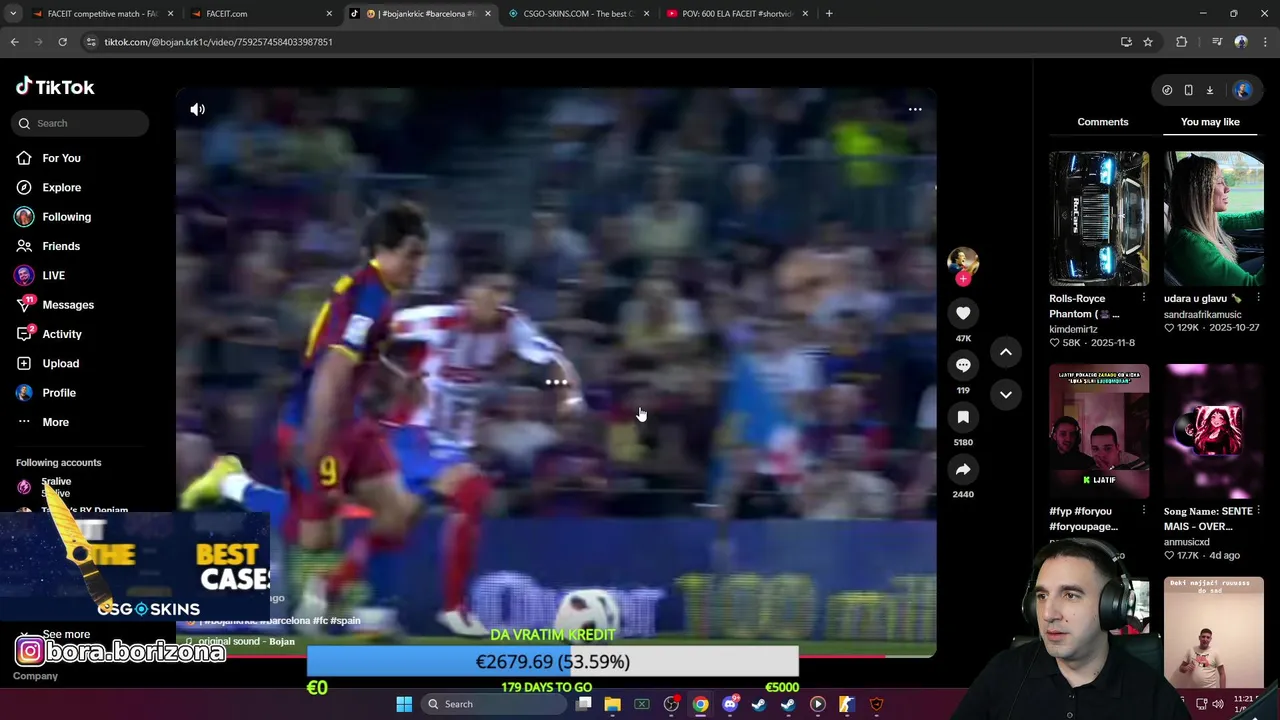Click the download desktop app icon
Screen dimensions: 1280x720
pos(1209,90)
